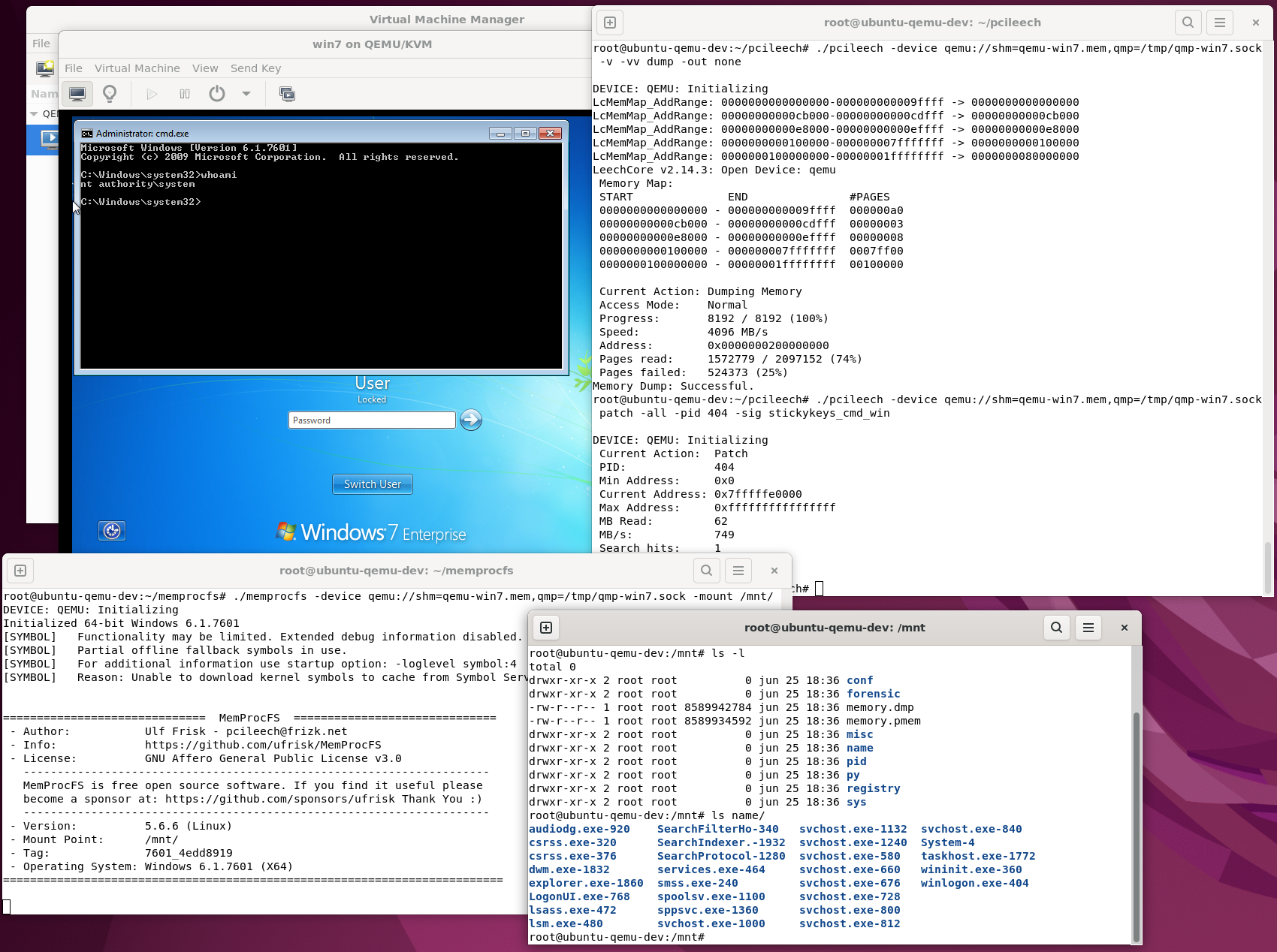Click 'LogonUI.exe-768' in the name listing
The height and width of the screenshot is (952, 1277).
579,896
